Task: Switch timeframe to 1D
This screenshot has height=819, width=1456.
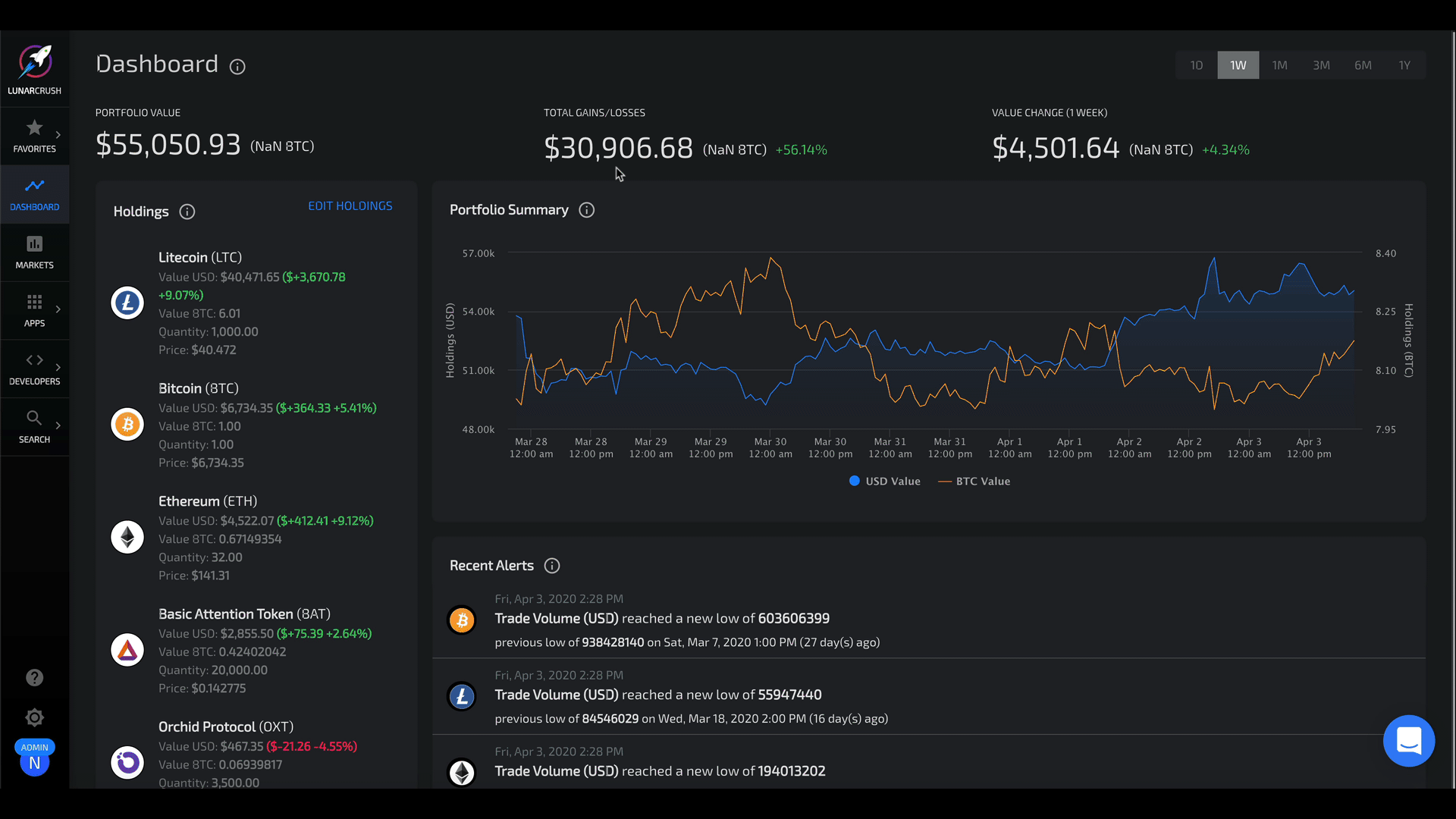Action: [1197, 65]
